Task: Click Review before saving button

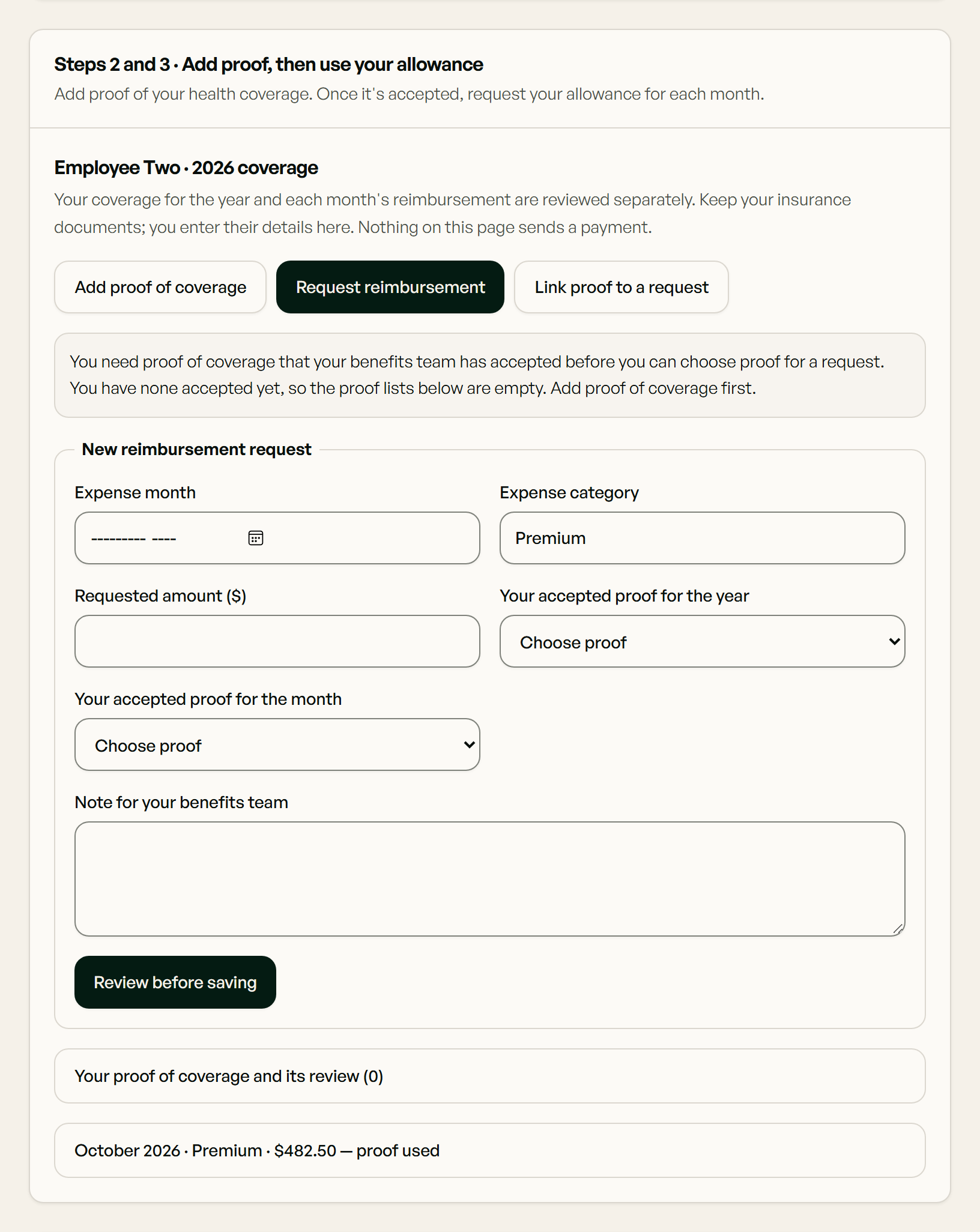Action: pos(175,982)
